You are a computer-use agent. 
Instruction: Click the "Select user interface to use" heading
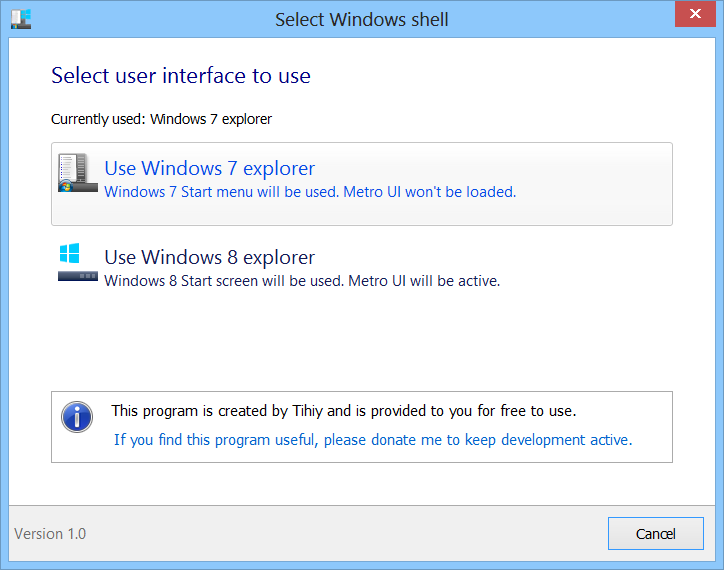point(181,75)
